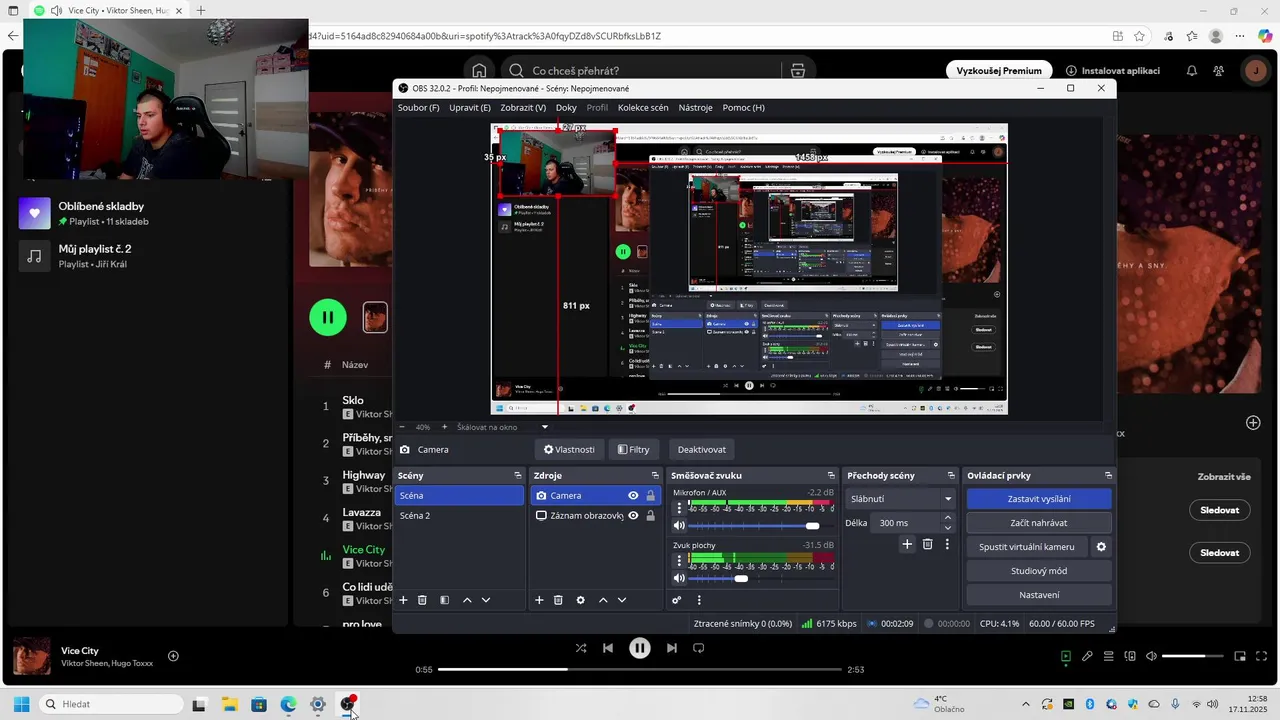Open Soubor menu in OBS
This screenshot has width=1280, height=720.
(x=418, y=108)
